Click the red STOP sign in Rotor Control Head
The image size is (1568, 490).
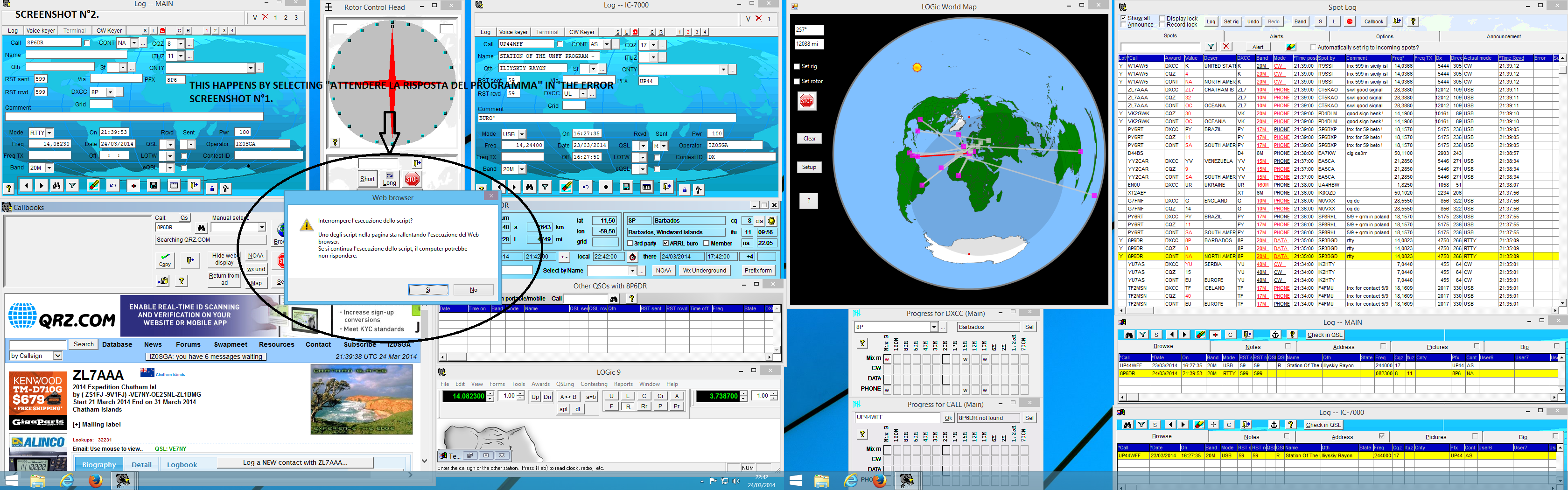tap(412, 179)
